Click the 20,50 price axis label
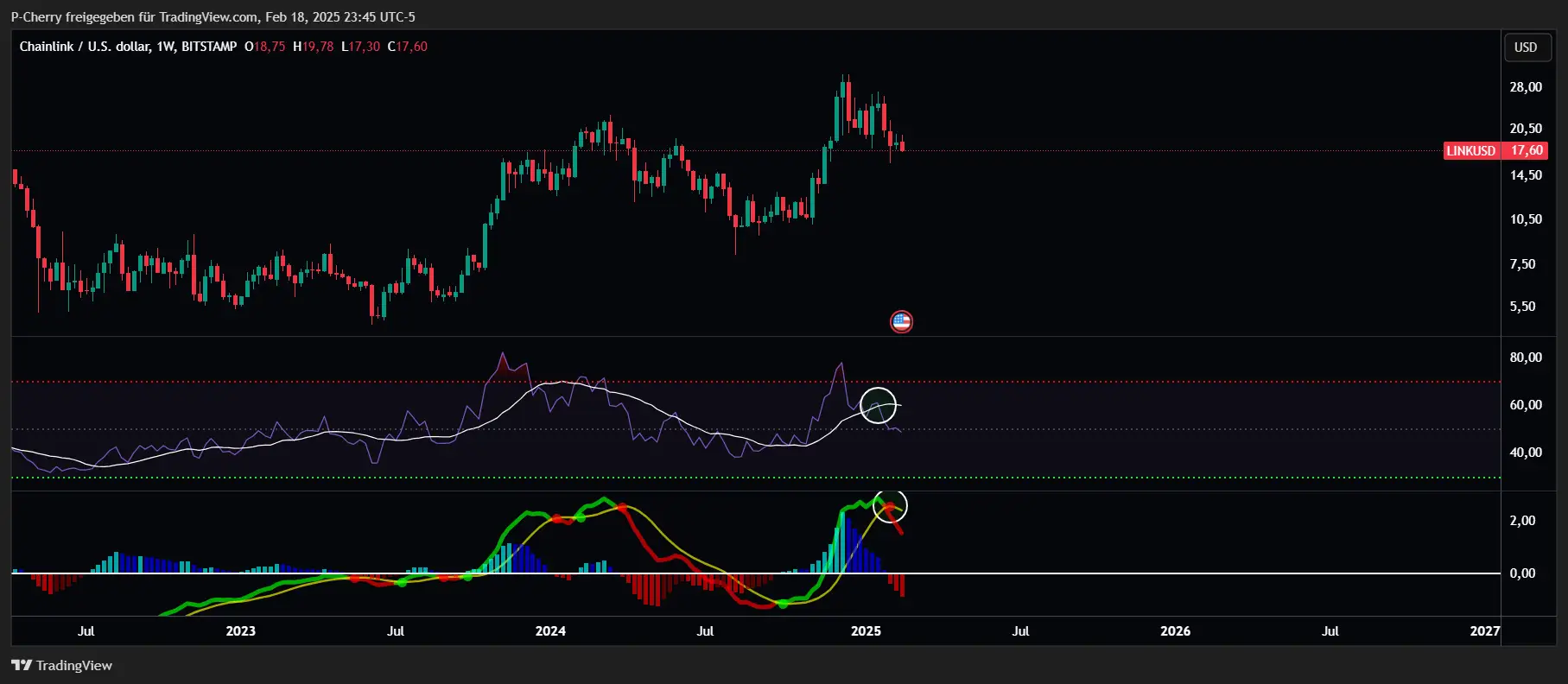 pyautogui.click(x=1526, y=129)
